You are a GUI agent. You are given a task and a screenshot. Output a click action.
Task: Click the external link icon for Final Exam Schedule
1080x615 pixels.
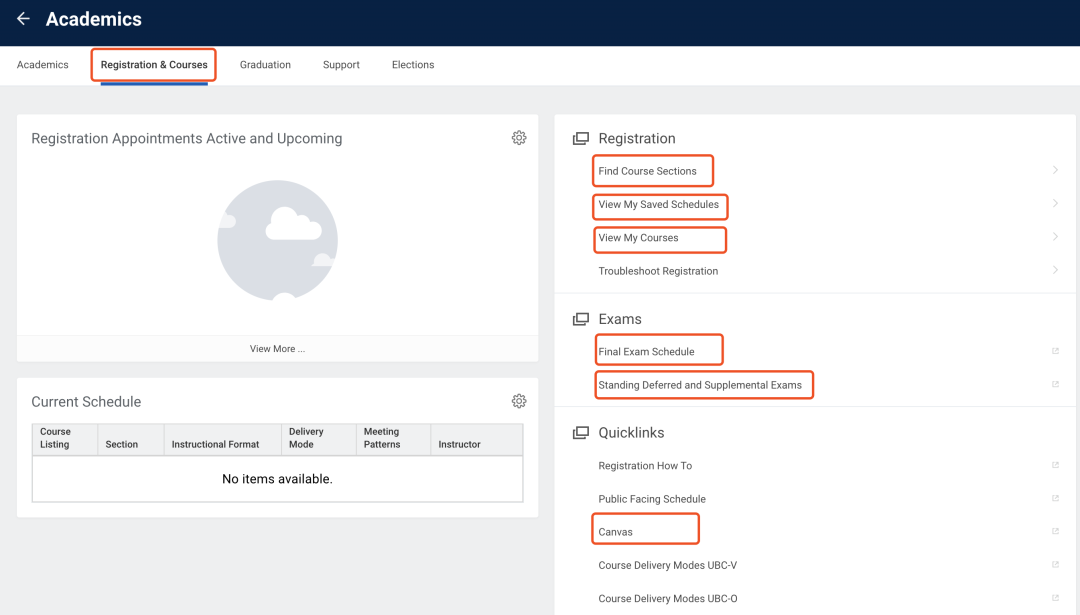click(x=1055, y=351)
